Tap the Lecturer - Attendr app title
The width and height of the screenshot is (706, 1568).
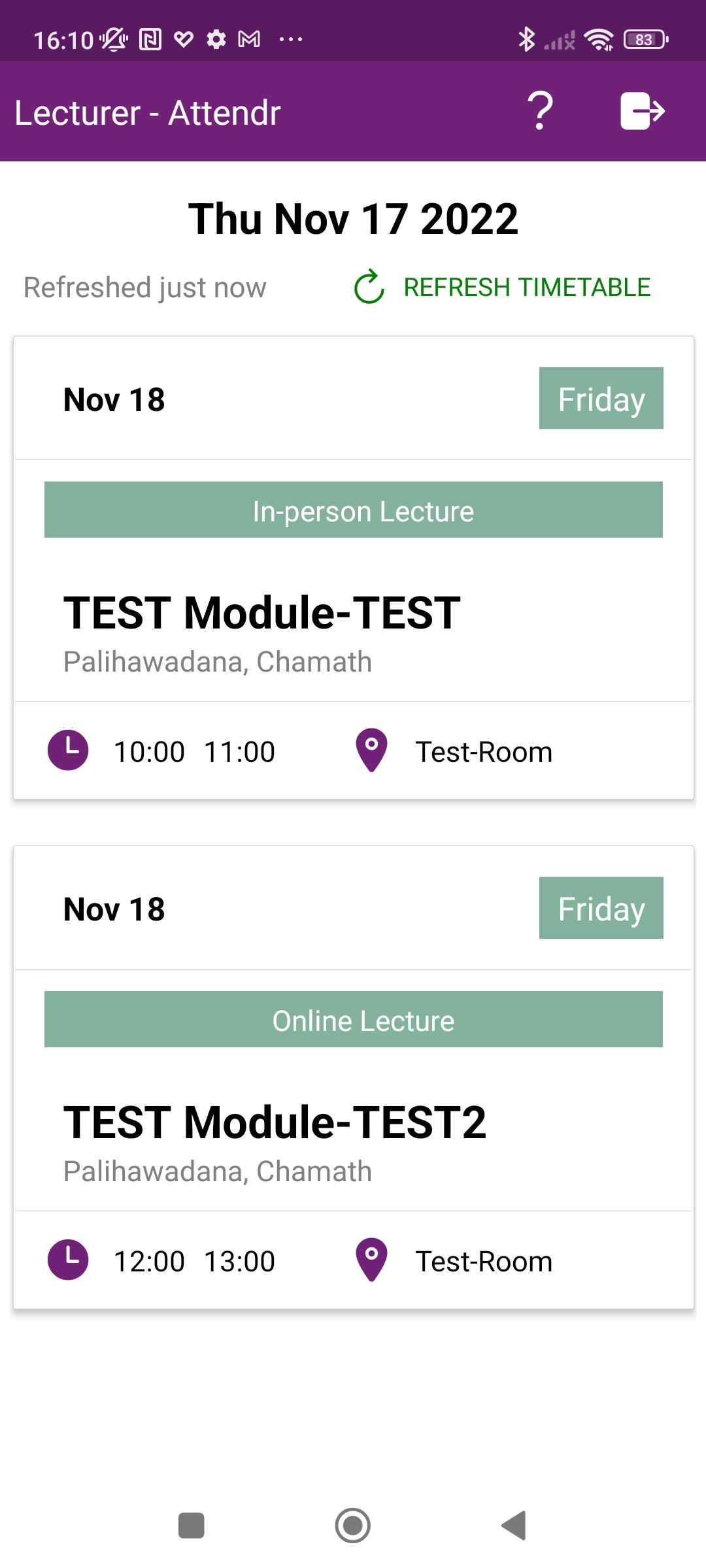[148, 113]
